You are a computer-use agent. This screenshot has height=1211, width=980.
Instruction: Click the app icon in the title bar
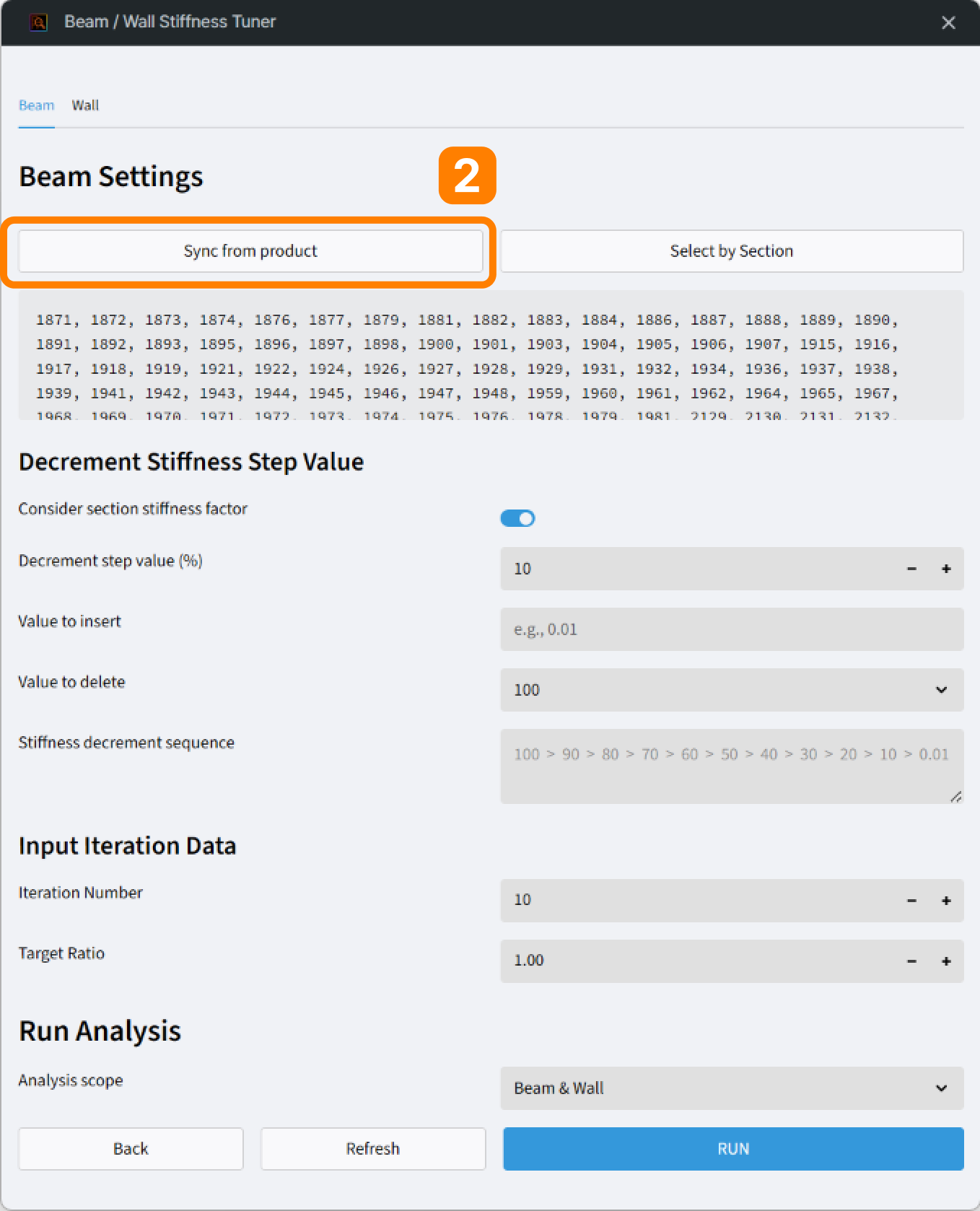pos(38,22)
